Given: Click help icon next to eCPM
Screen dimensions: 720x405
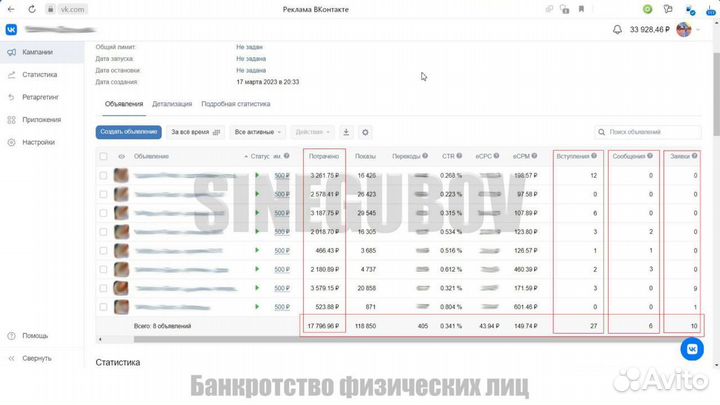Looking at the screenshot, I should coord(534,156).
